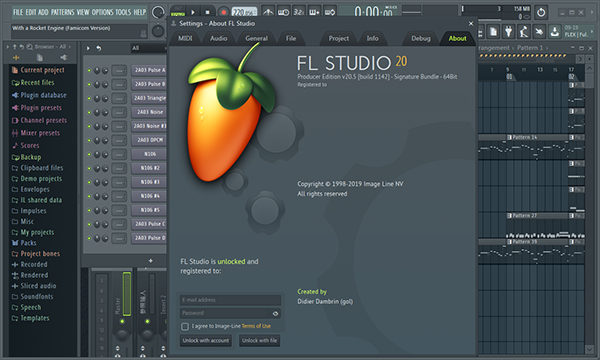Show password with the eye icon

pyautogui.click(x=275, y=313)
